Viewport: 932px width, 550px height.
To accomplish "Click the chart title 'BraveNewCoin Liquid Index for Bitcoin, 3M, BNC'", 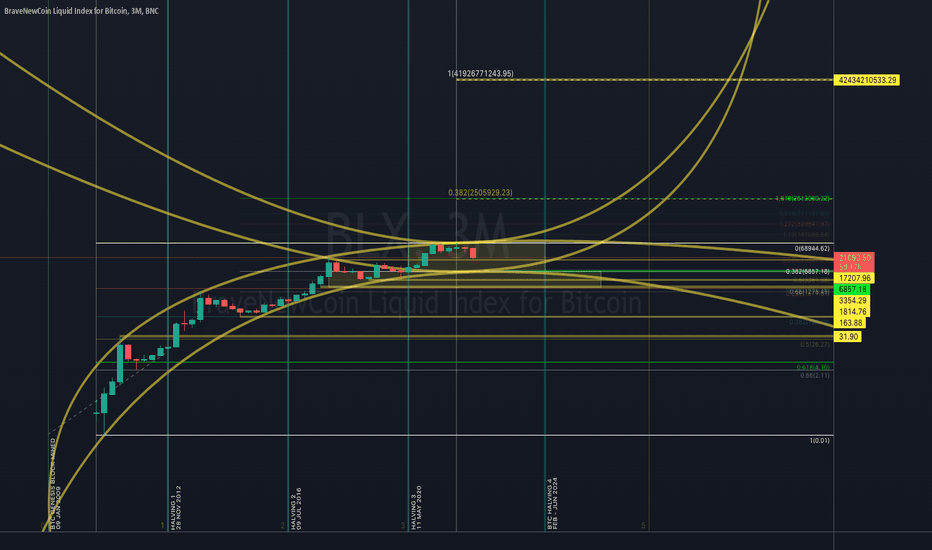I will [x=81, y=11].
